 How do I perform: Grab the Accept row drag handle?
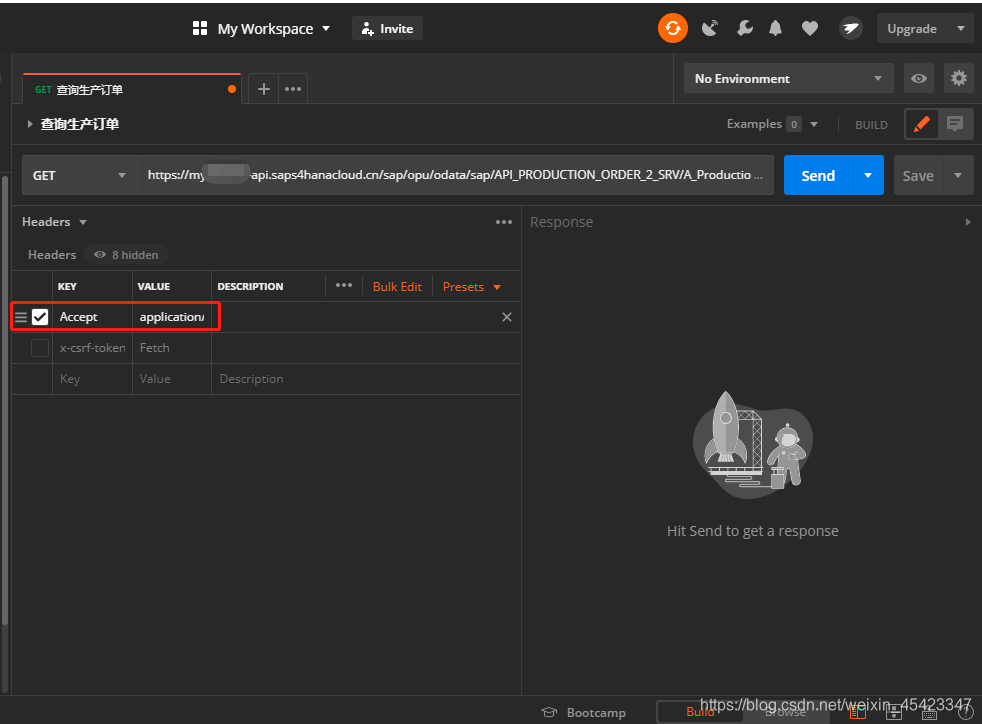tap(21, 317)
